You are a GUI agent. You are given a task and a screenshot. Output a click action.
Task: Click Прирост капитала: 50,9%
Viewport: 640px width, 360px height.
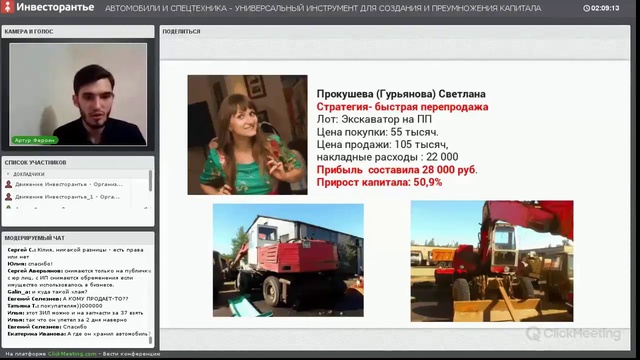click(379, 182)
